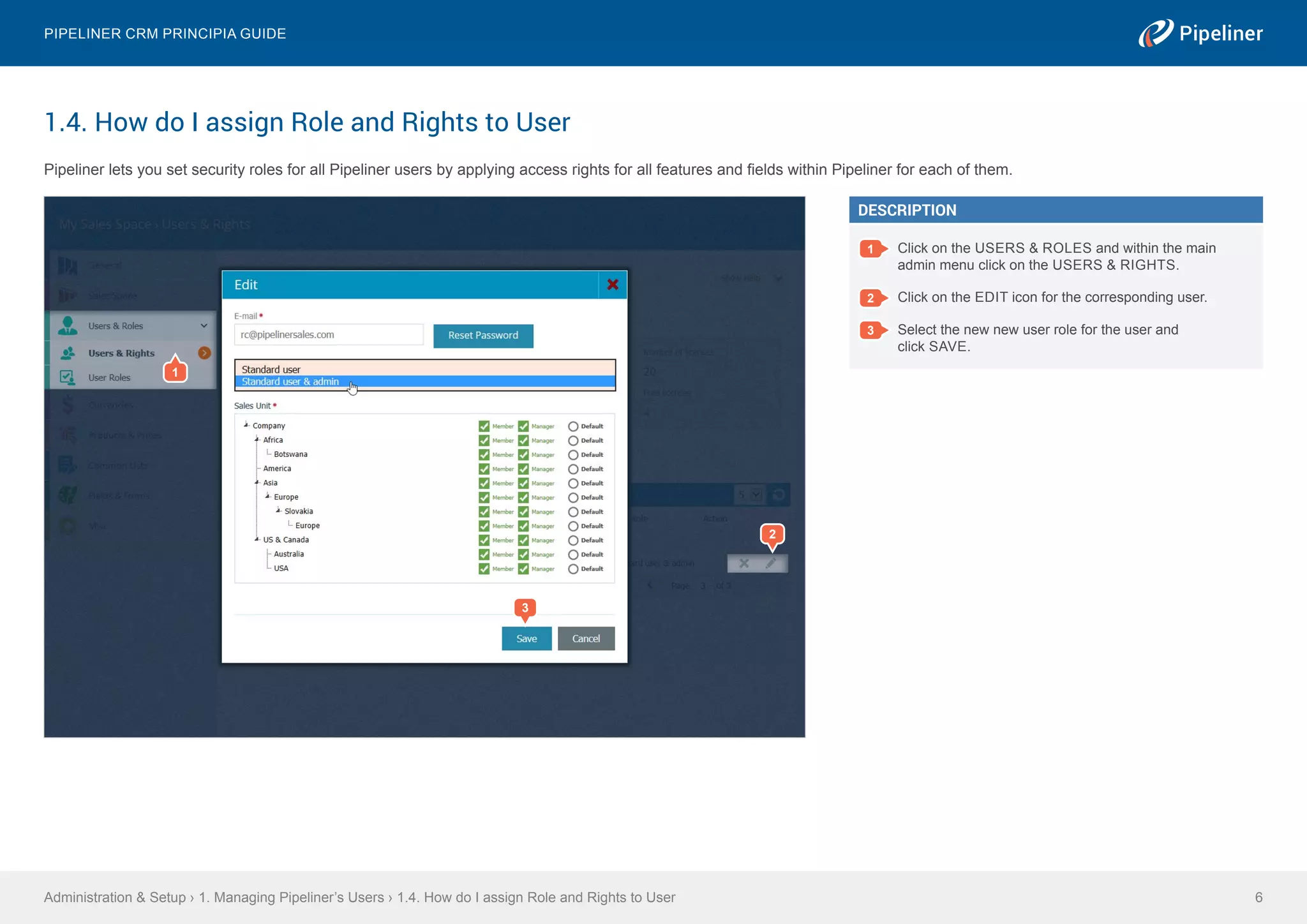Collapse the Europe node under Asia
The height and width of the screenshot is (924, 1307).
tap(267, 496)
